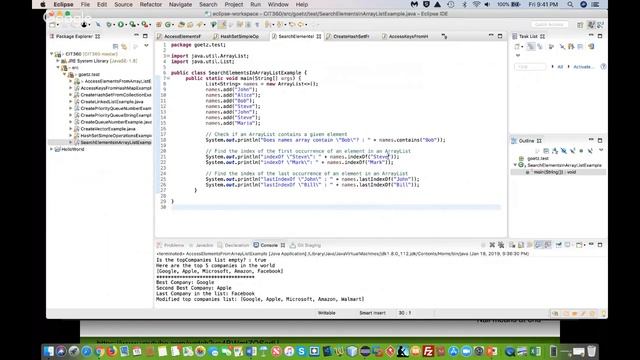Open Finder from the Dock
This screenshot has height=360, width=640.
49,351
